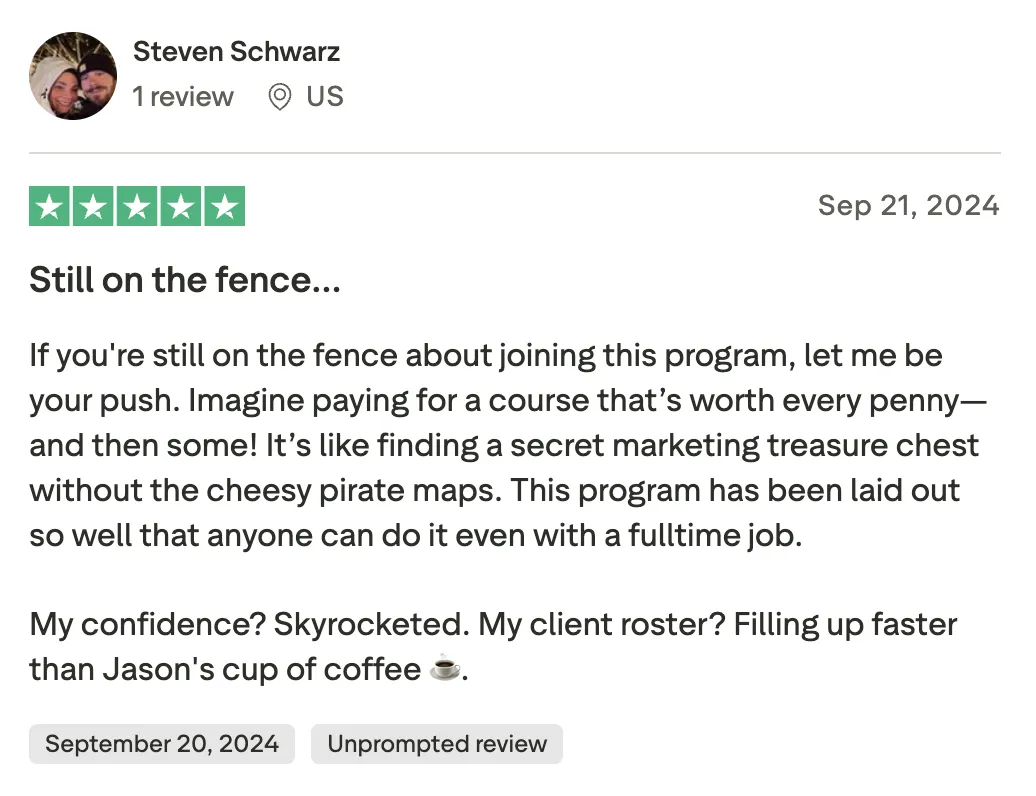Open the 'Still on the fence...' review title
Viewport: 1036px width, 796px height.
click(x=185, y=279)
